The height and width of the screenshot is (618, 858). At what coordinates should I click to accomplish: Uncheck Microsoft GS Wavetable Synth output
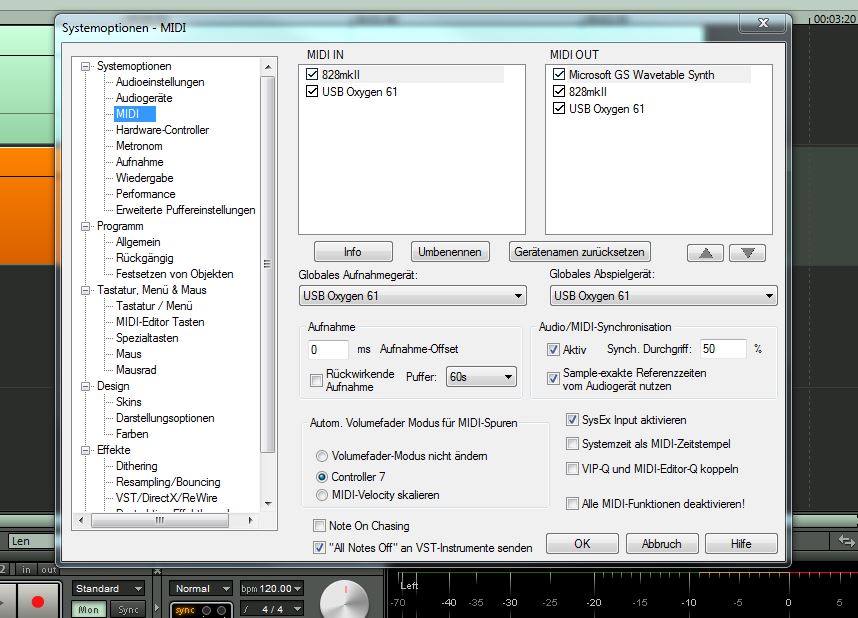coord(558,75)
